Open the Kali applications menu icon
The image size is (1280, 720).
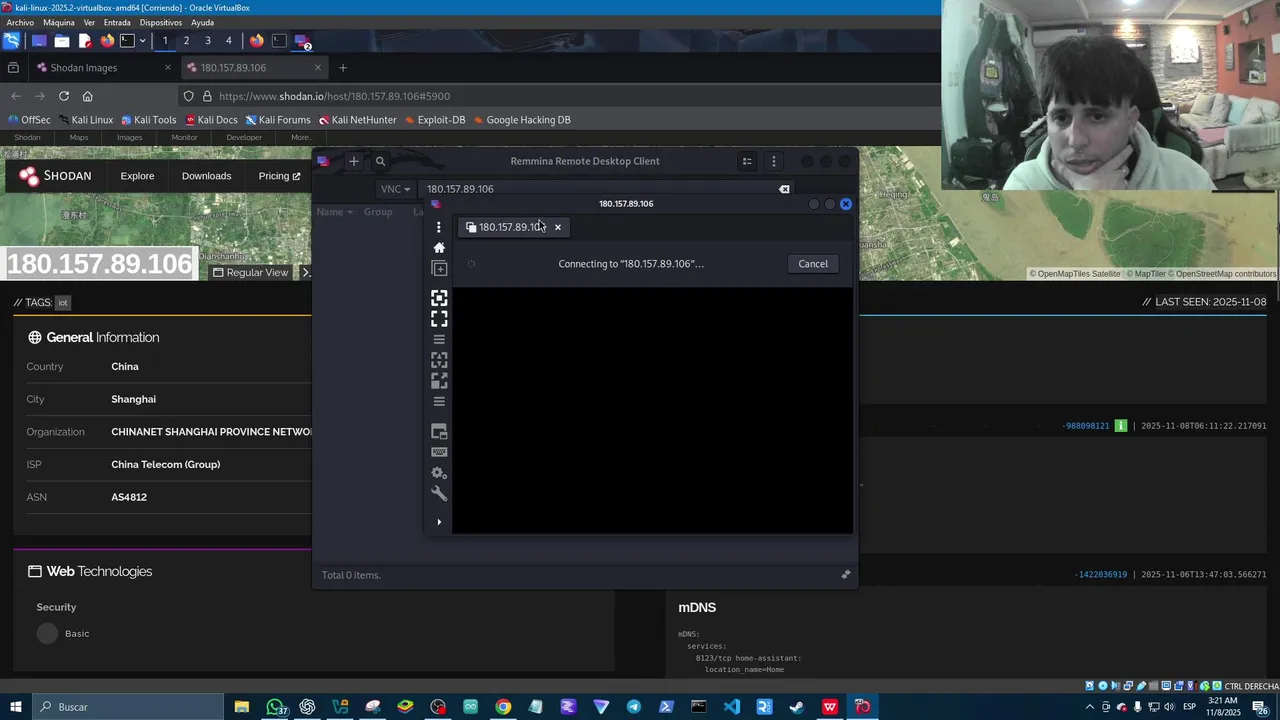coord(11,41)
